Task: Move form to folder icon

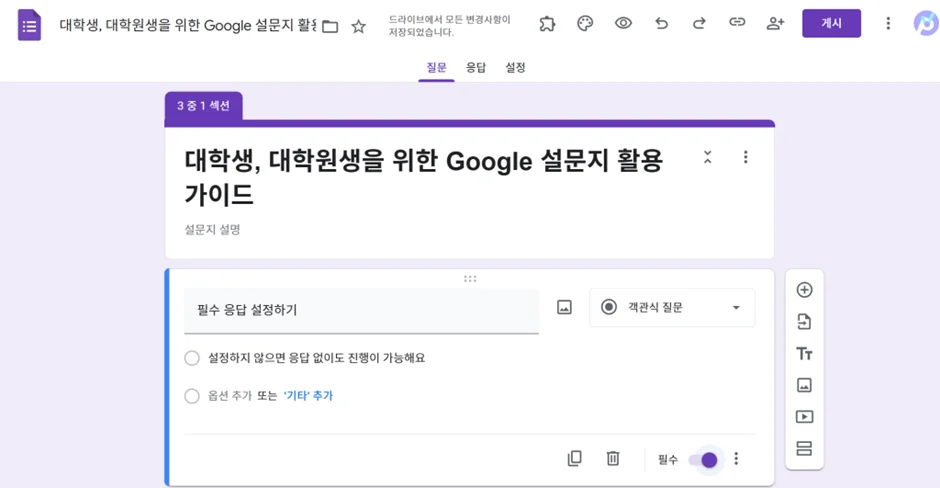Action: tap(330, 26)
